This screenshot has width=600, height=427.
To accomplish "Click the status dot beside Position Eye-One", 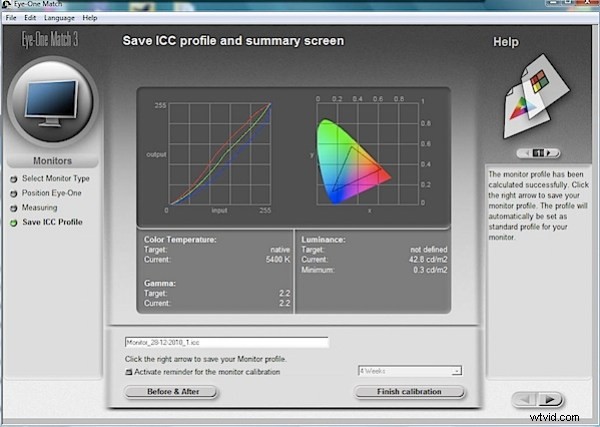I will point(14,193).
